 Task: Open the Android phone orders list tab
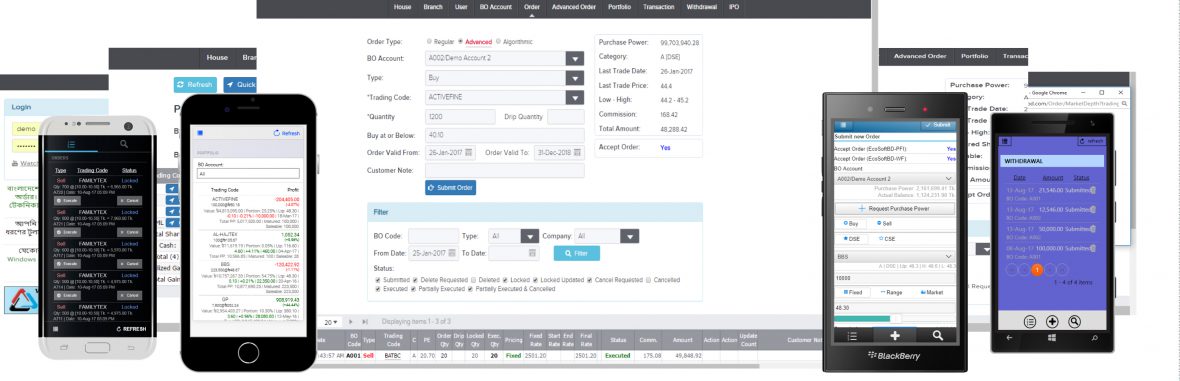71,144
